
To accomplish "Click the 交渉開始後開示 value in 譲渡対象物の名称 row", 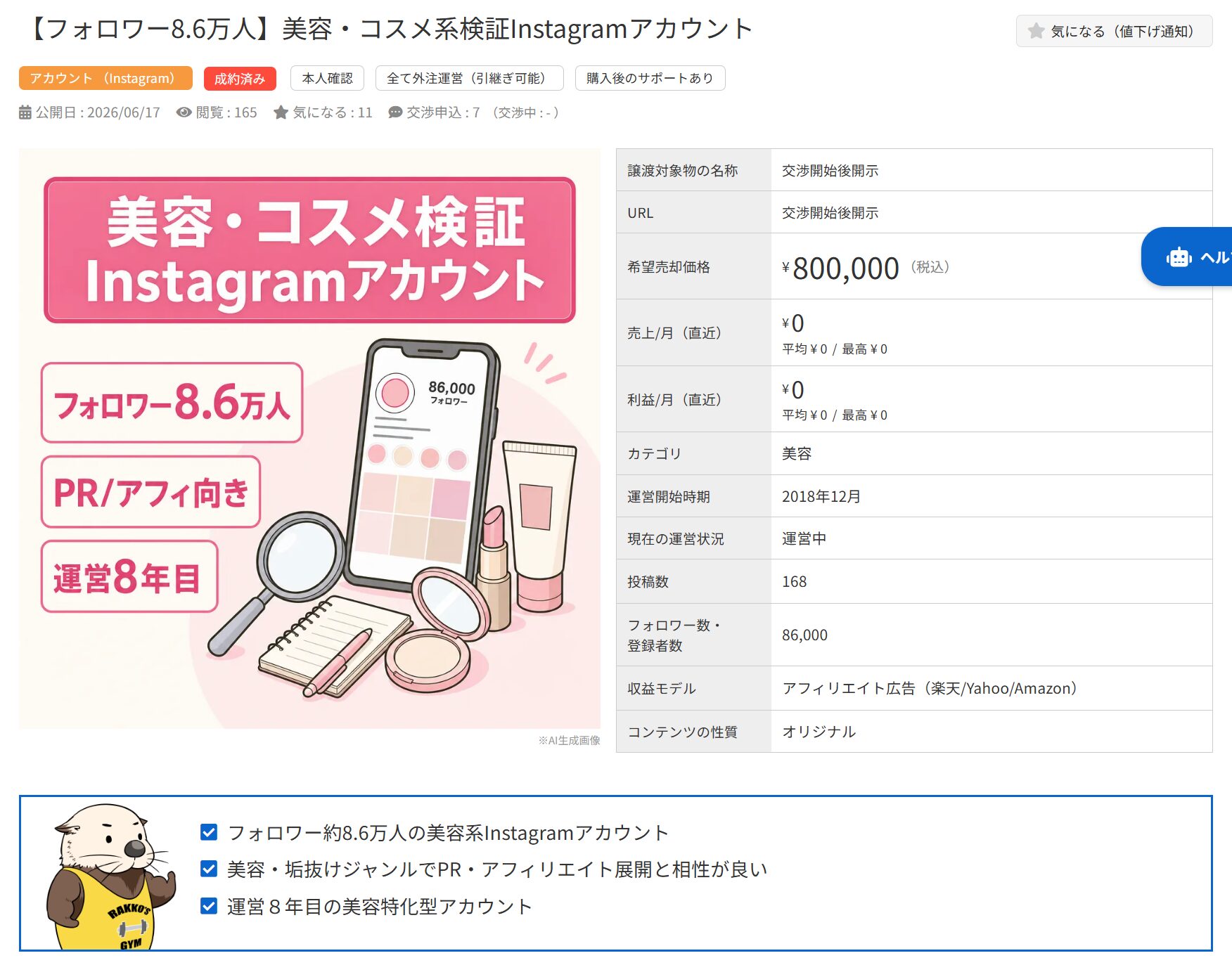I will (x=830, y=171).
